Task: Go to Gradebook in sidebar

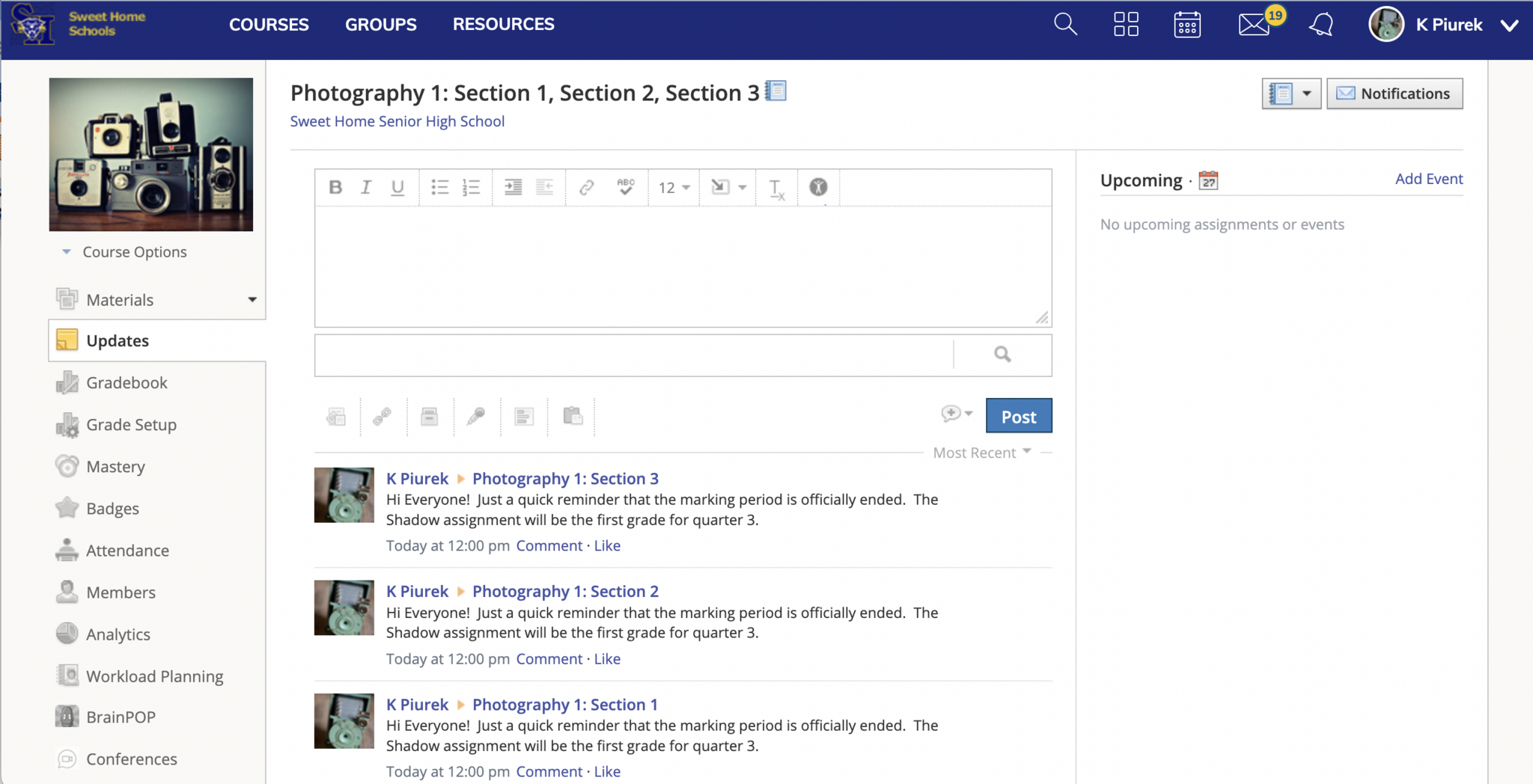Action: pos(127,383)
